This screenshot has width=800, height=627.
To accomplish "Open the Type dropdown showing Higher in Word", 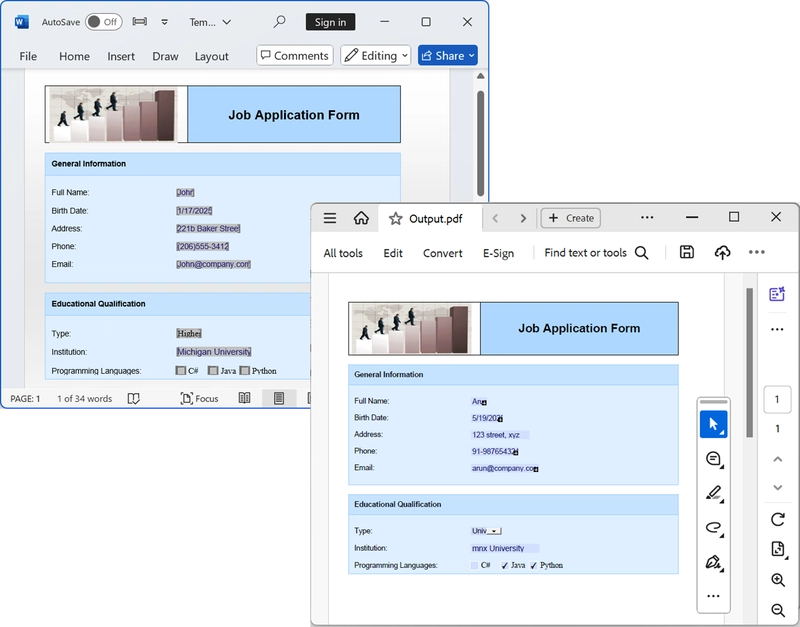I will [189, 333].
